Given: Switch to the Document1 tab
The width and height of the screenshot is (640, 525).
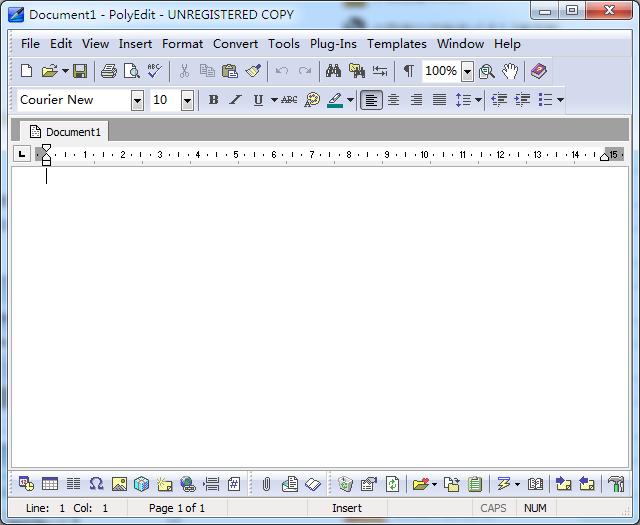Looking at the screenshot, I should click(x=64, y=132).
